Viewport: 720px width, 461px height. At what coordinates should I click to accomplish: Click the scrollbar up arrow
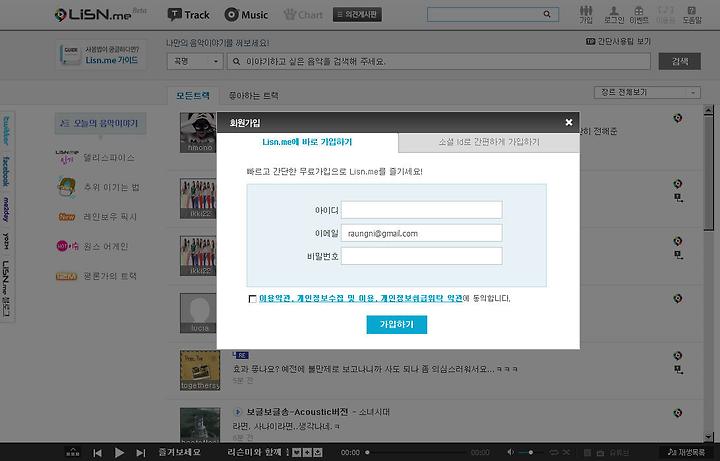point(709,110)
